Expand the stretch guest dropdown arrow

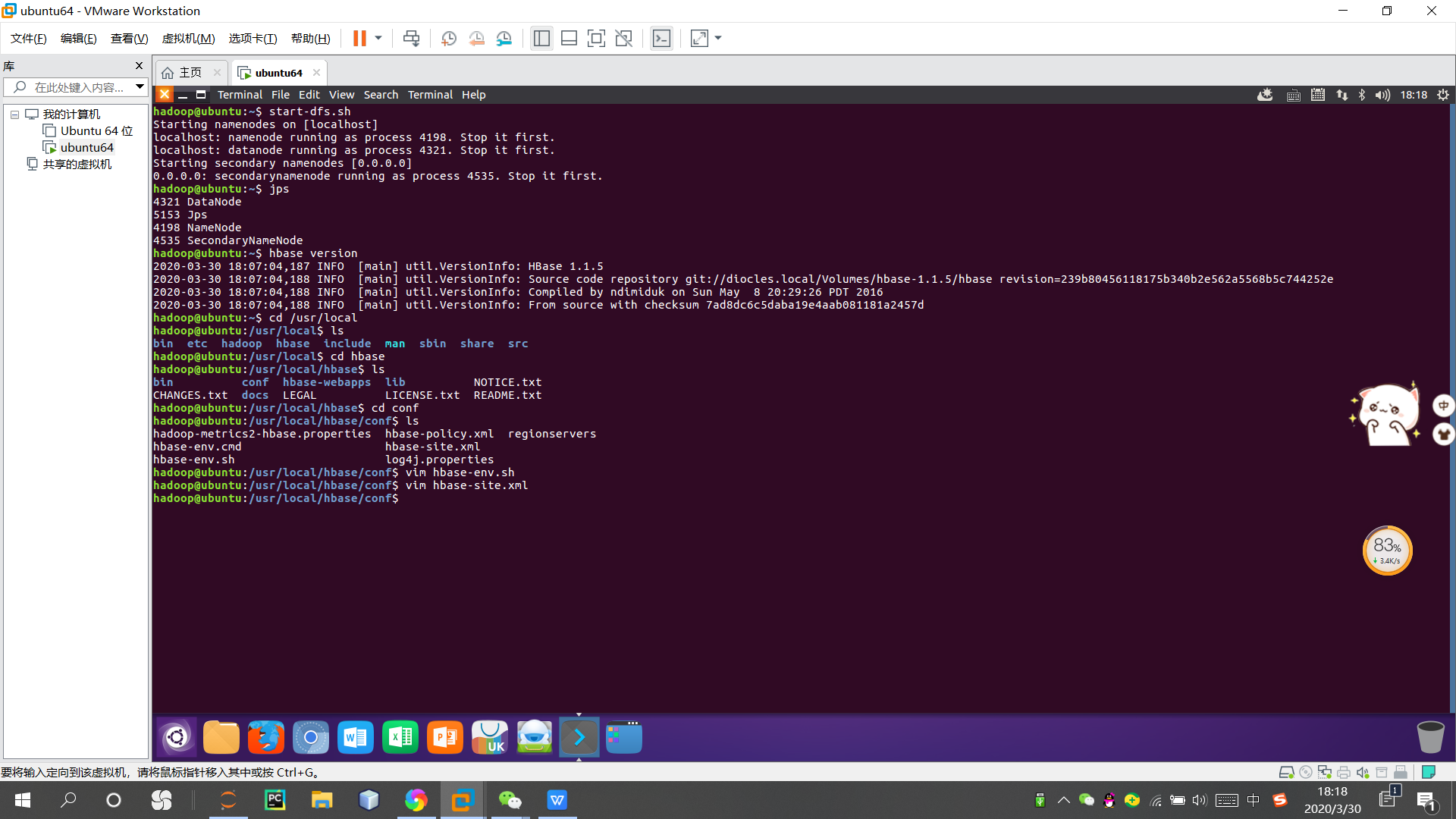click(718, 39)
